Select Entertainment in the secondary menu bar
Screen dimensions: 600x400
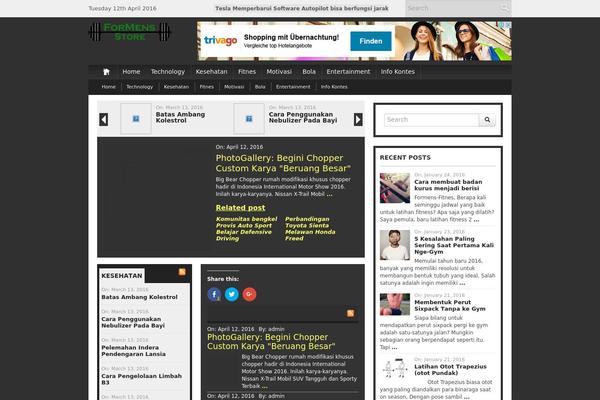pyautogui.click(x=293, y=87)
